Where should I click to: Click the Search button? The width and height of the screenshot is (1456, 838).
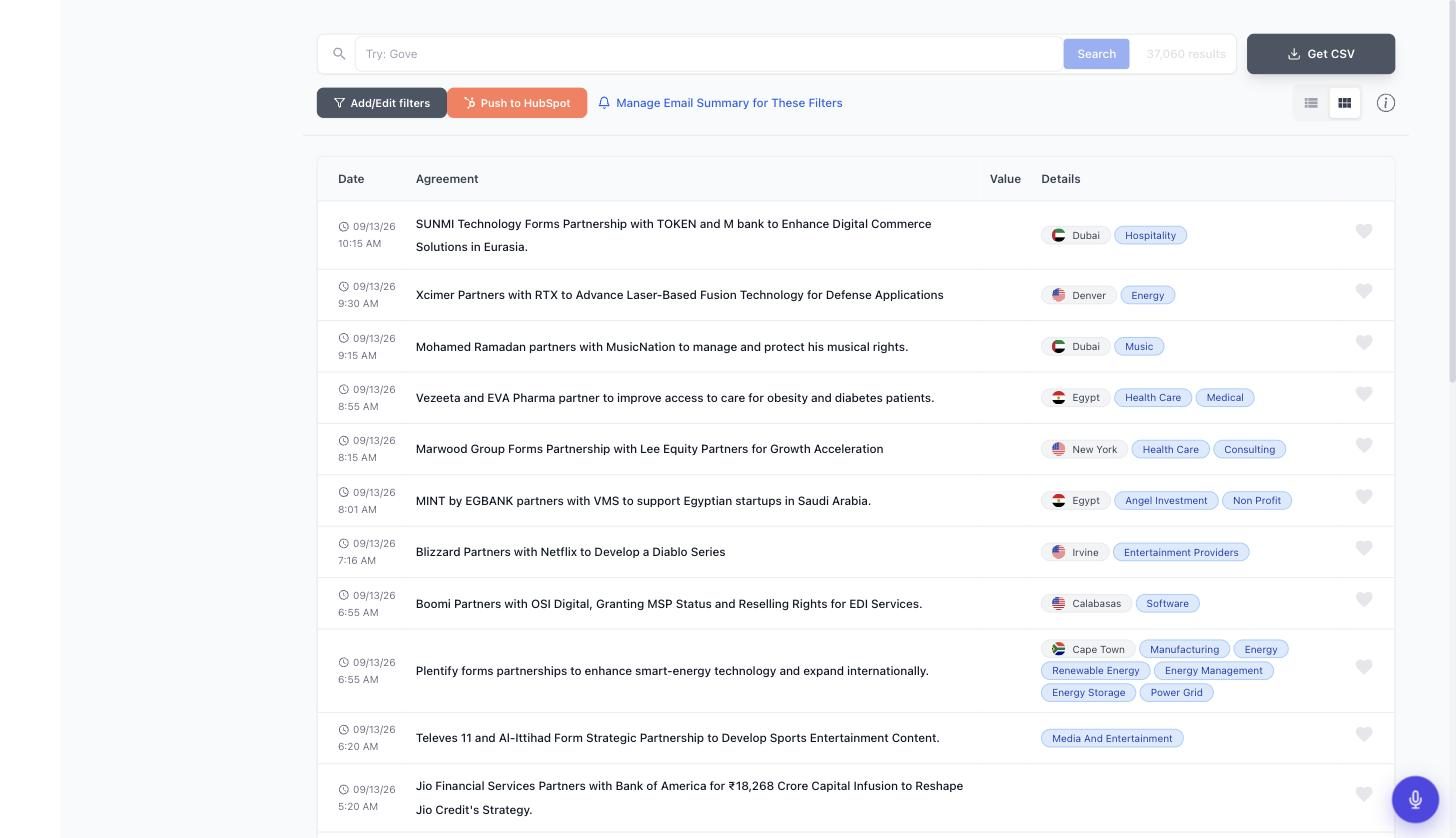tap(1096, 54)
